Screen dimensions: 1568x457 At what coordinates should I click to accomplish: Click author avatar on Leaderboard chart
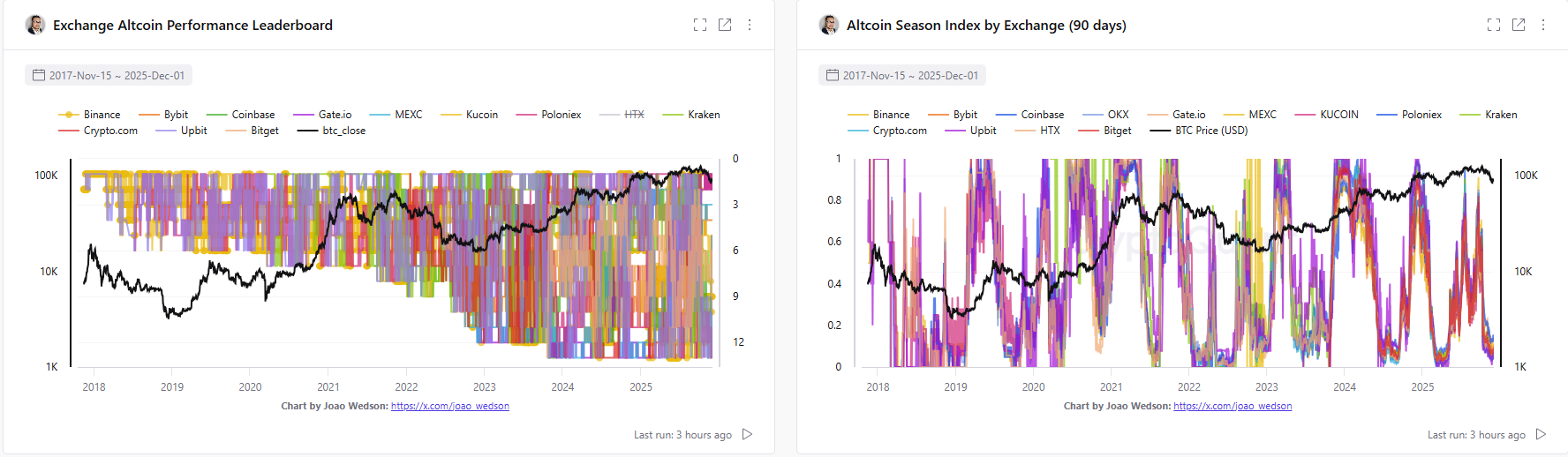click(35, 25)
